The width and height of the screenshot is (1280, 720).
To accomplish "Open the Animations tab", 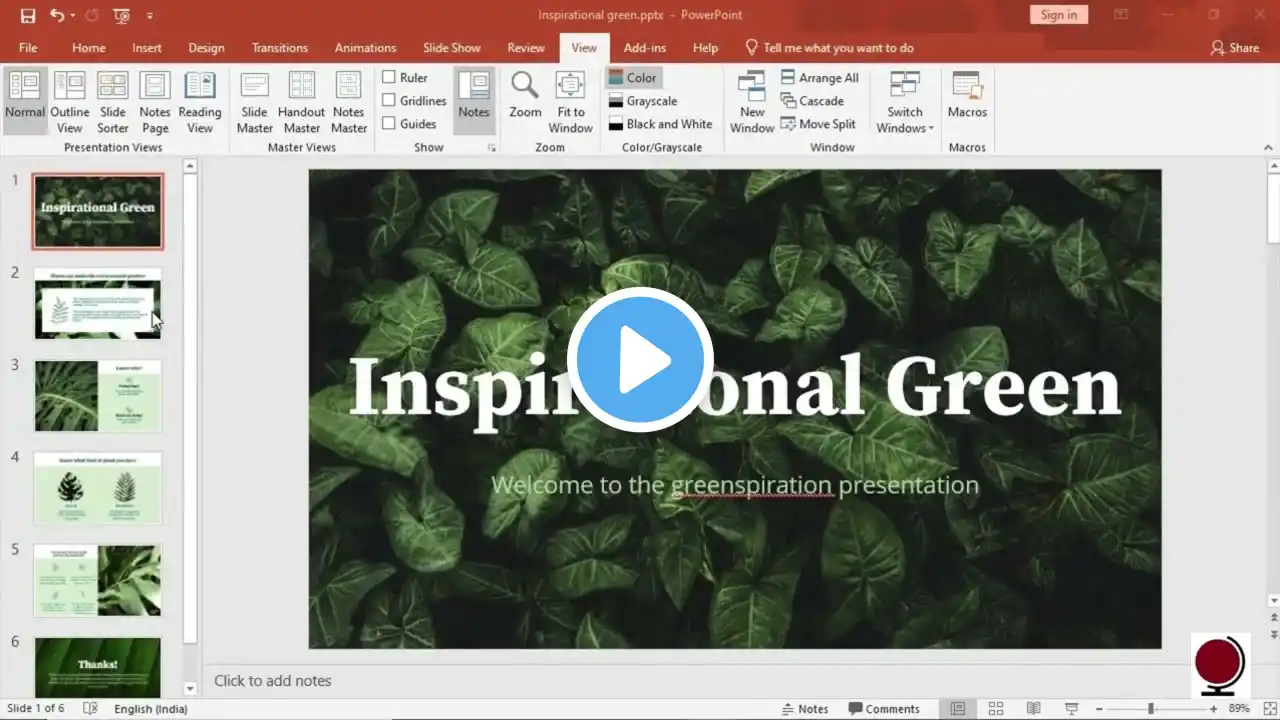I will 365,47.
